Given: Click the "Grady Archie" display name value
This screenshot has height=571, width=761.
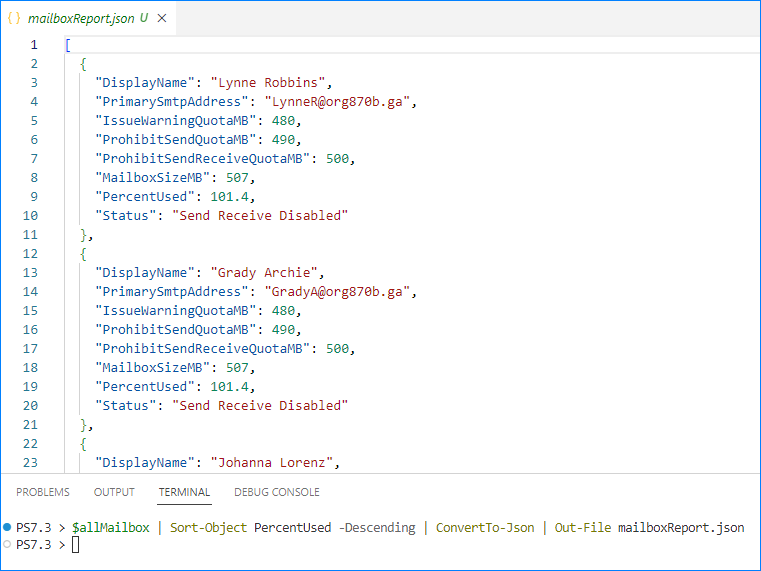Looking at the screenshot, I should pyautogui.click(x=264, y=273).
